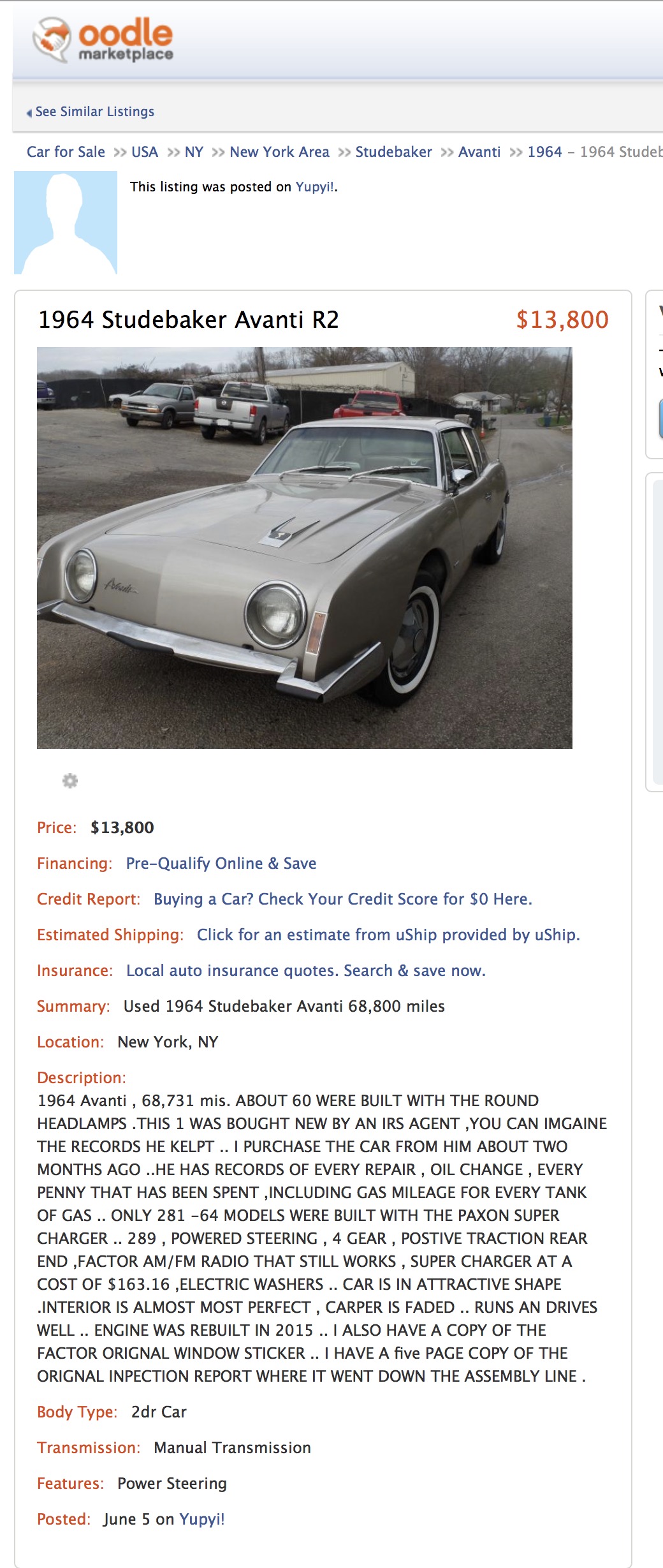Navigate to NY breadcrumb
The height and width of the screenshot is (1568, 663).
(x=194, y=152)
